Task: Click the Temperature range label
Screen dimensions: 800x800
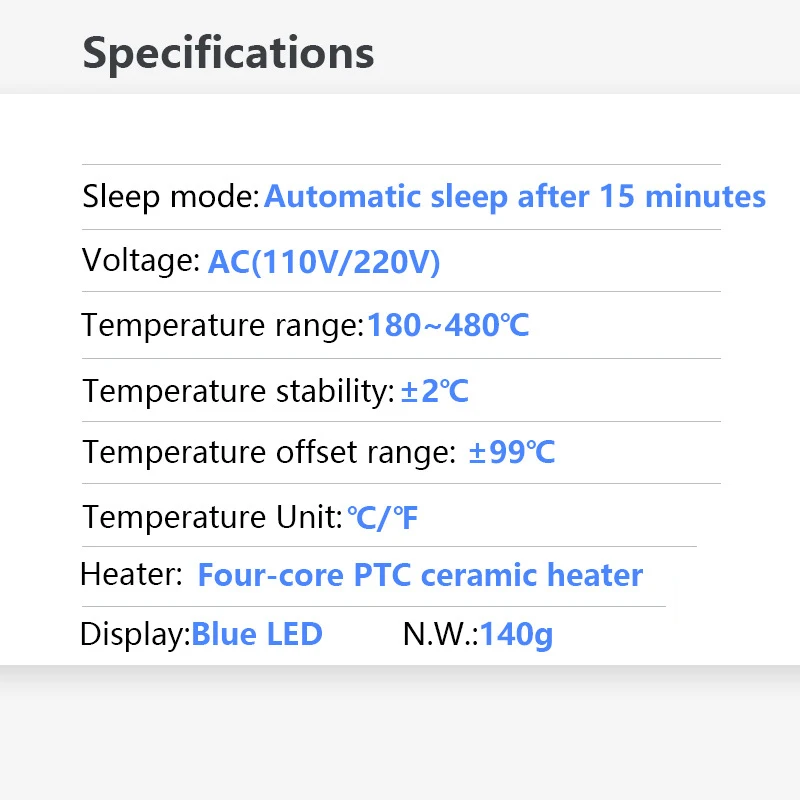Action: tap(222, 325)
